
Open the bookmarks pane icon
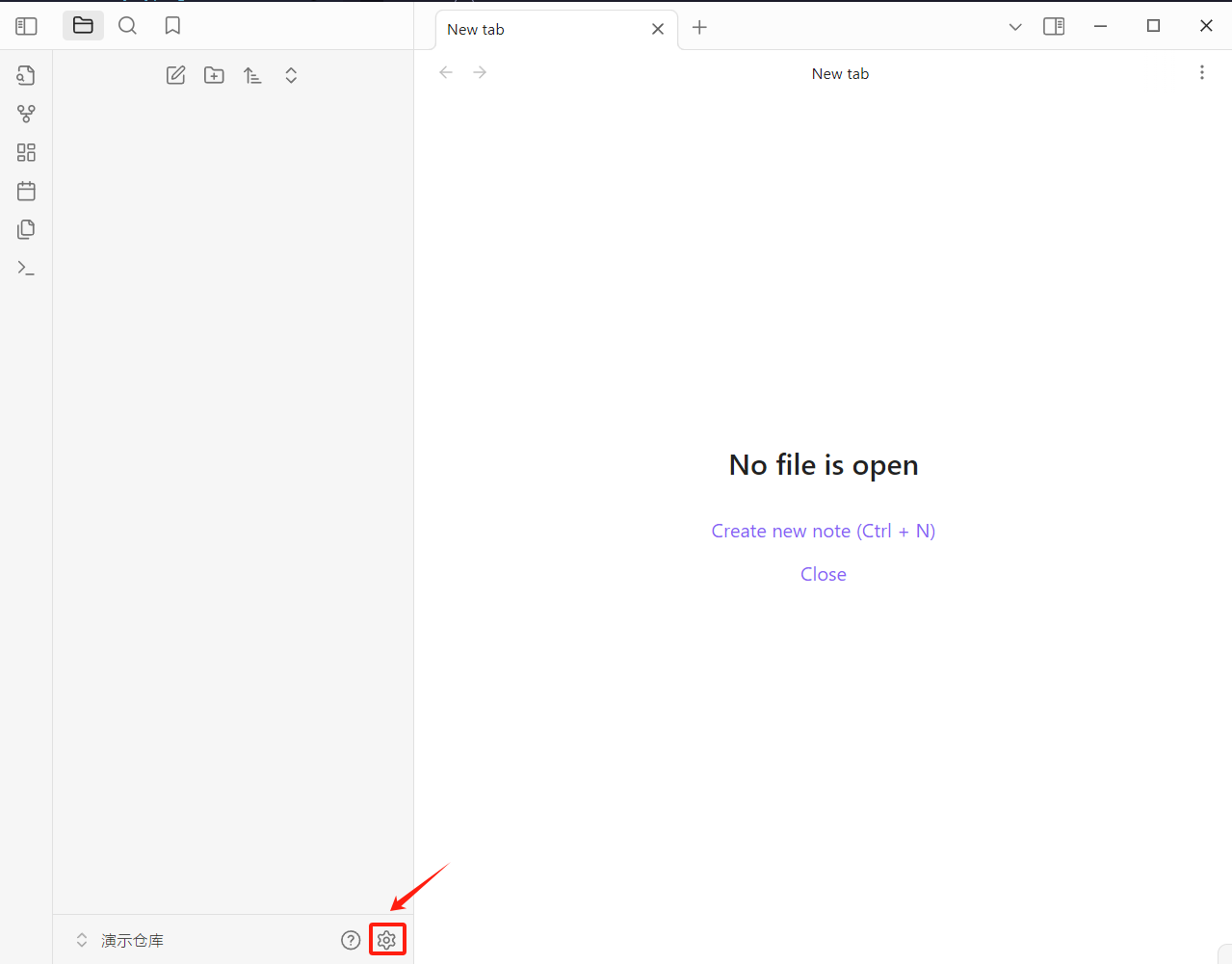(172, 26)
